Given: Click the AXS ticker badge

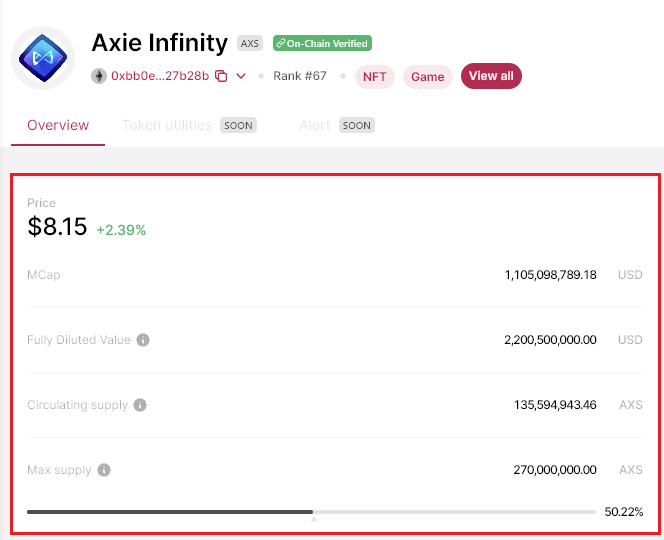Looking at the screenshot, I should 250,43.
